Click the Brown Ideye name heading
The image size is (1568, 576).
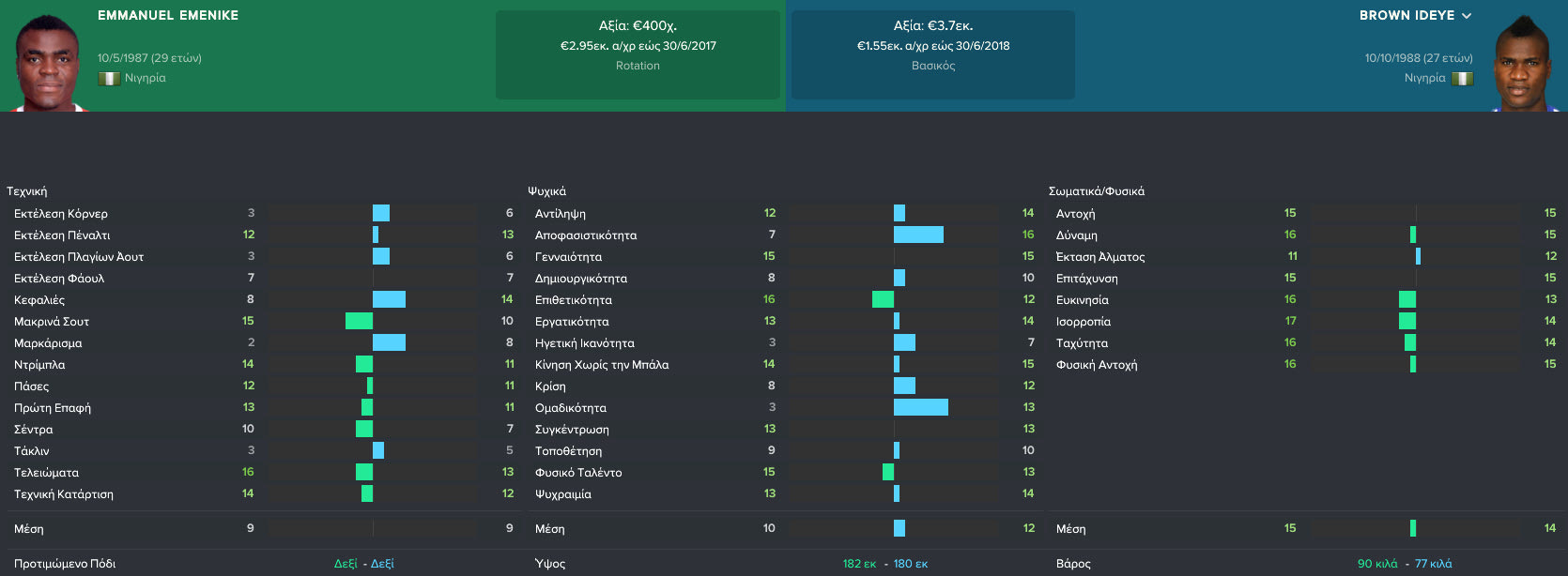1406,16
